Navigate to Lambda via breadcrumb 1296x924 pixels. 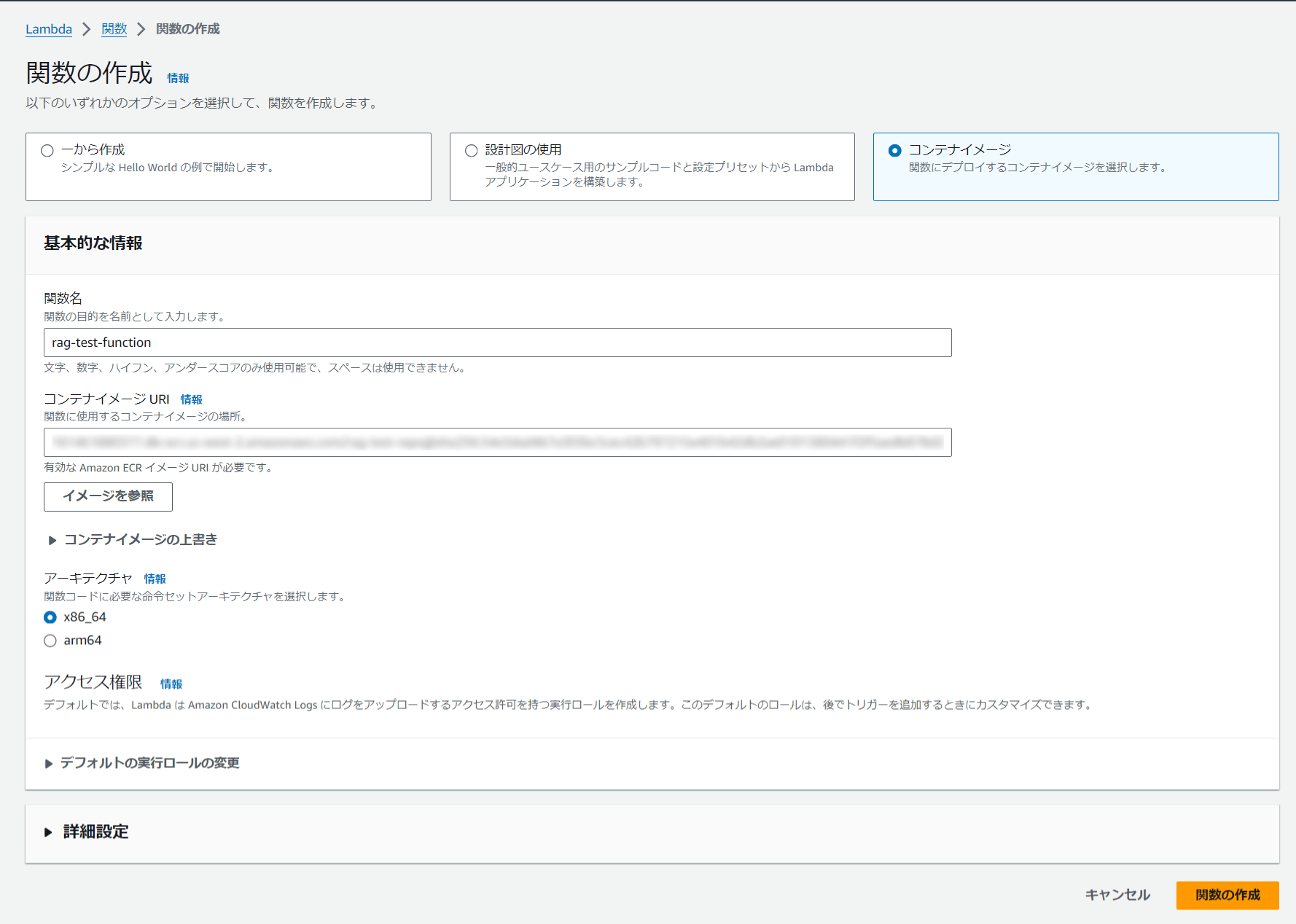click(48, 29)
